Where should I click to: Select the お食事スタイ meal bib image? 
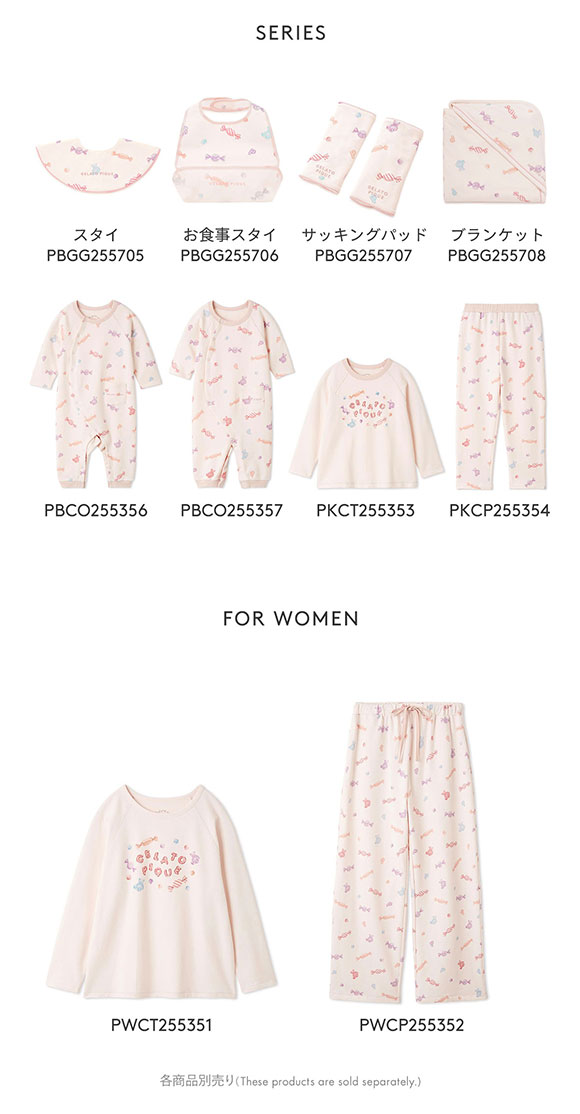coord(227,151)
